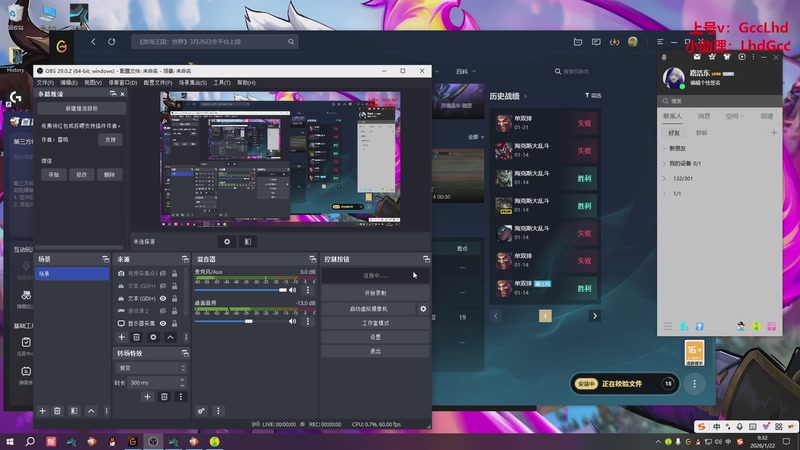Expand the 我的设备 0/1 group
This screenshot has height=450, width=800.
click(x=664, y=163)
